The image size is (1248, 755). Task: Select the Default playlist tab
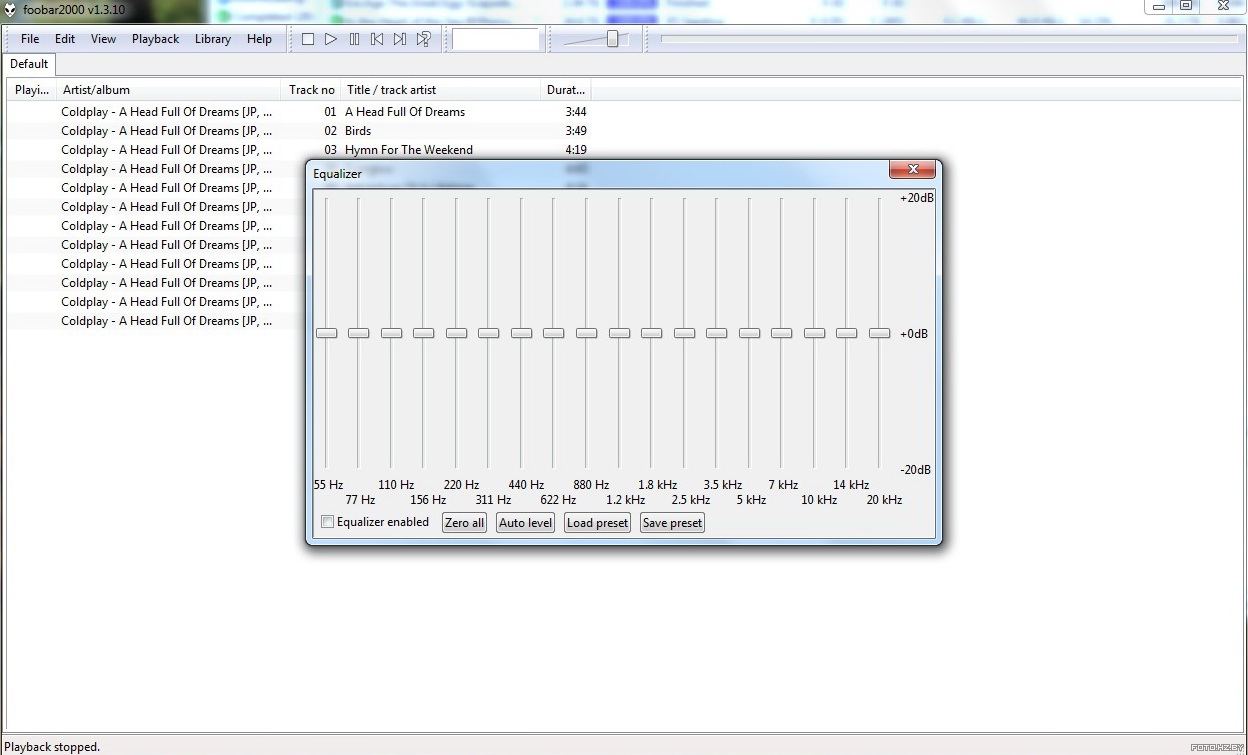click(x=29, y=64)
